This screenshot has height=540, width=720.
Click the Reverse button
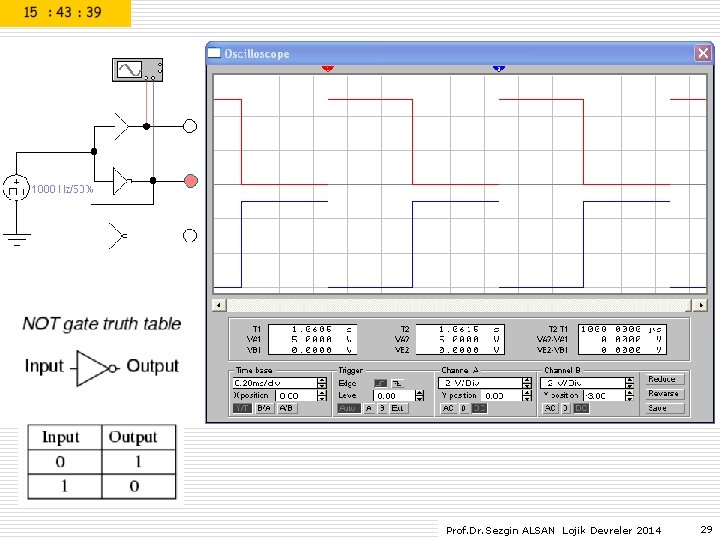pos(664,394)
